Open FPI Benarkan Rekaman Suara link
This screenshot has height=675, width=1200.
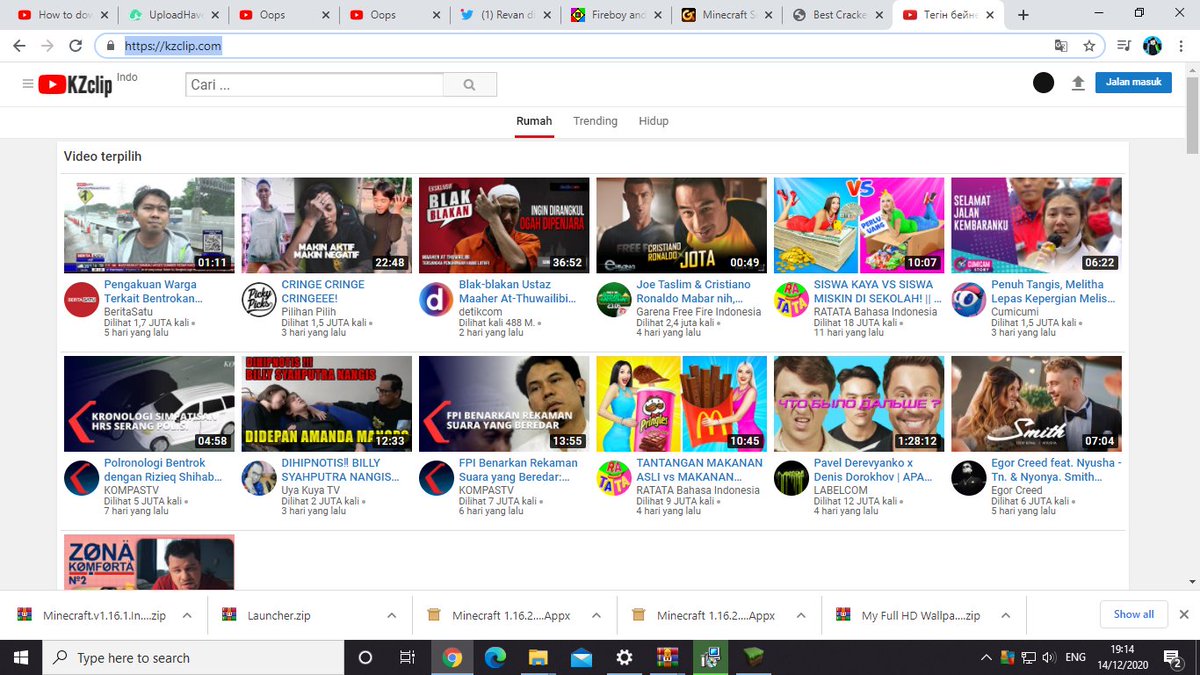click(518, 470)
